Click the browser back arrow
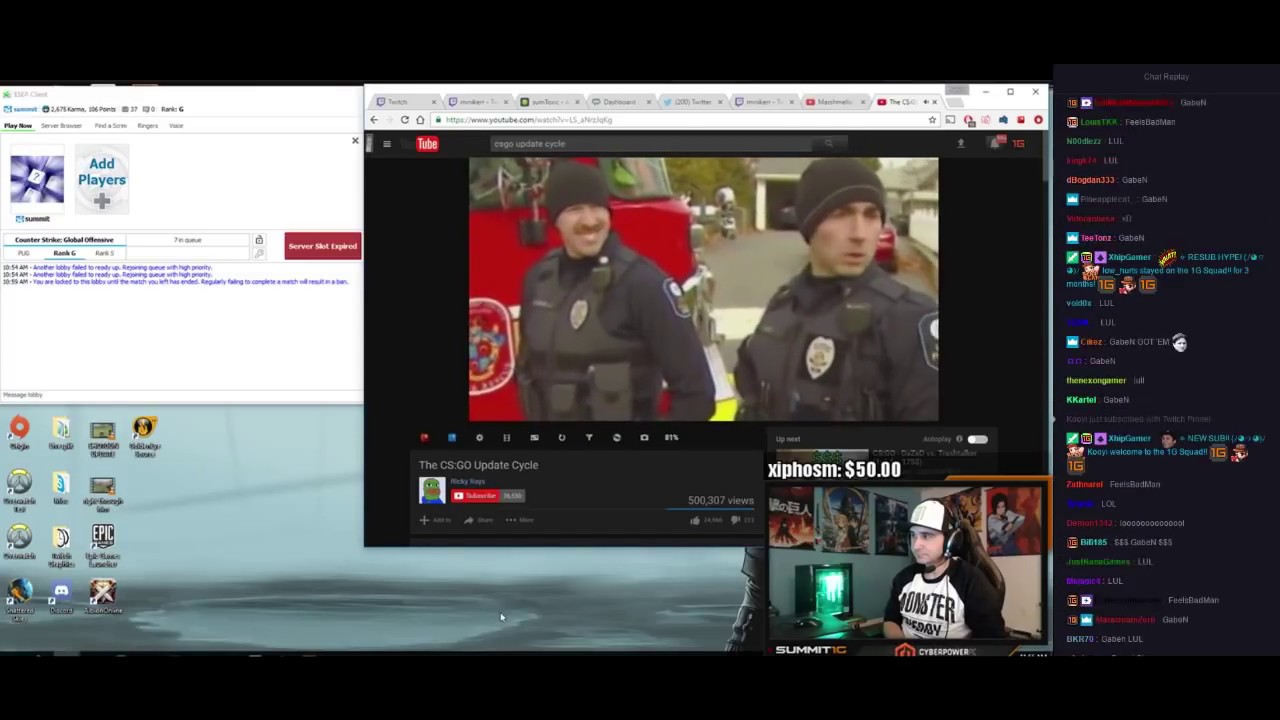Viewport: 1280px width, 720px height. (x=374, y=120)
